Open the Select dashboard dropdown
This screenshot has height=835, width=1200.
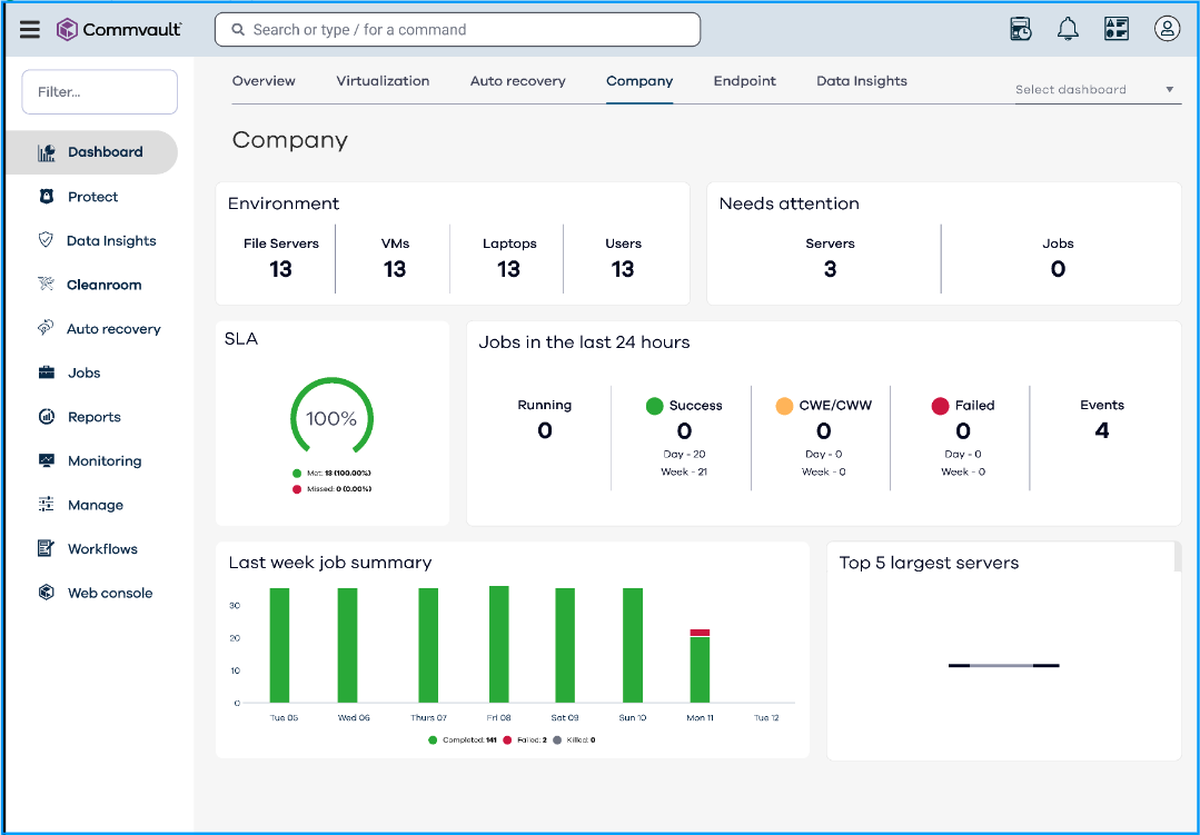click(x=1096, y=89)
